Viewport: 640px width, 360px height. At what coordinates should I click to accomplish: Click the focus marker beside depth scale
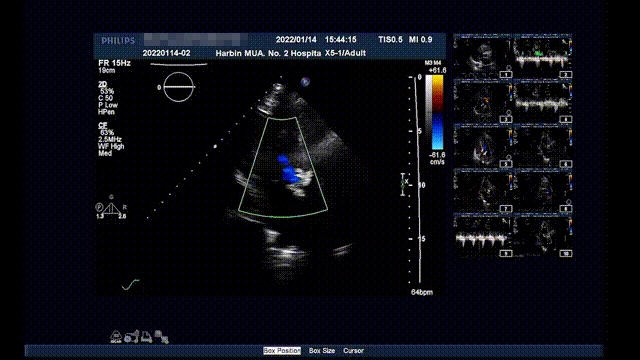(404, 184)
